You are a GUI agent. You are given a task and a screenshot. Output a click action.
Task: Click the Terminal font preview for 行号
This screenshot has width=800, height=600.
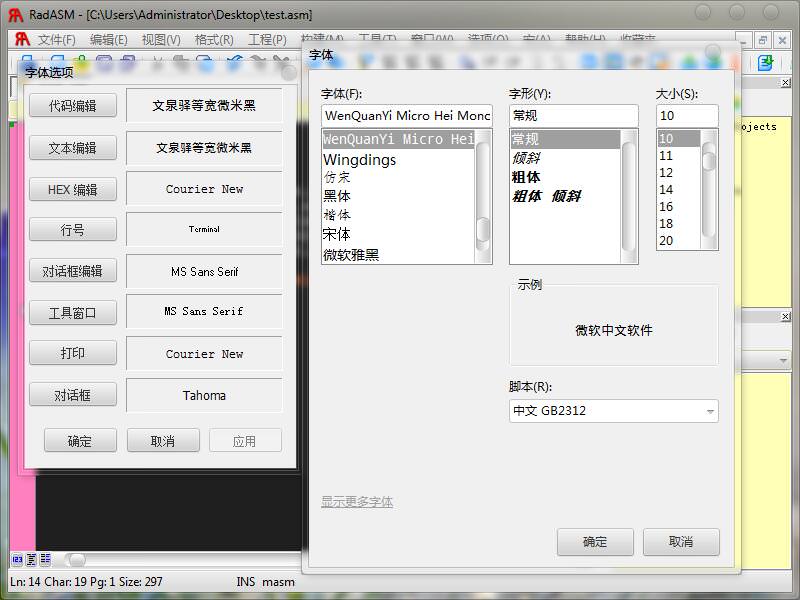click(204, 229)
